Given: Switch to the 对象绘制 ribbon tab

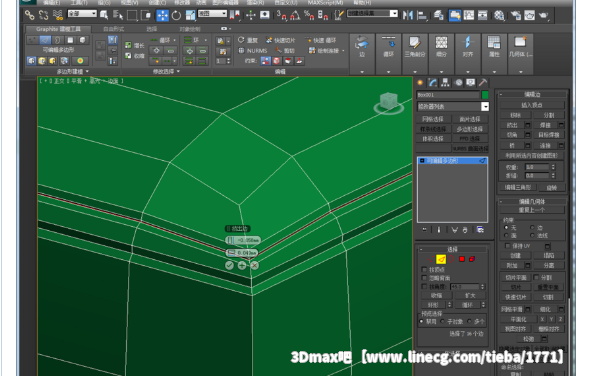Looking at the screenshot, I should click(189, 29).
